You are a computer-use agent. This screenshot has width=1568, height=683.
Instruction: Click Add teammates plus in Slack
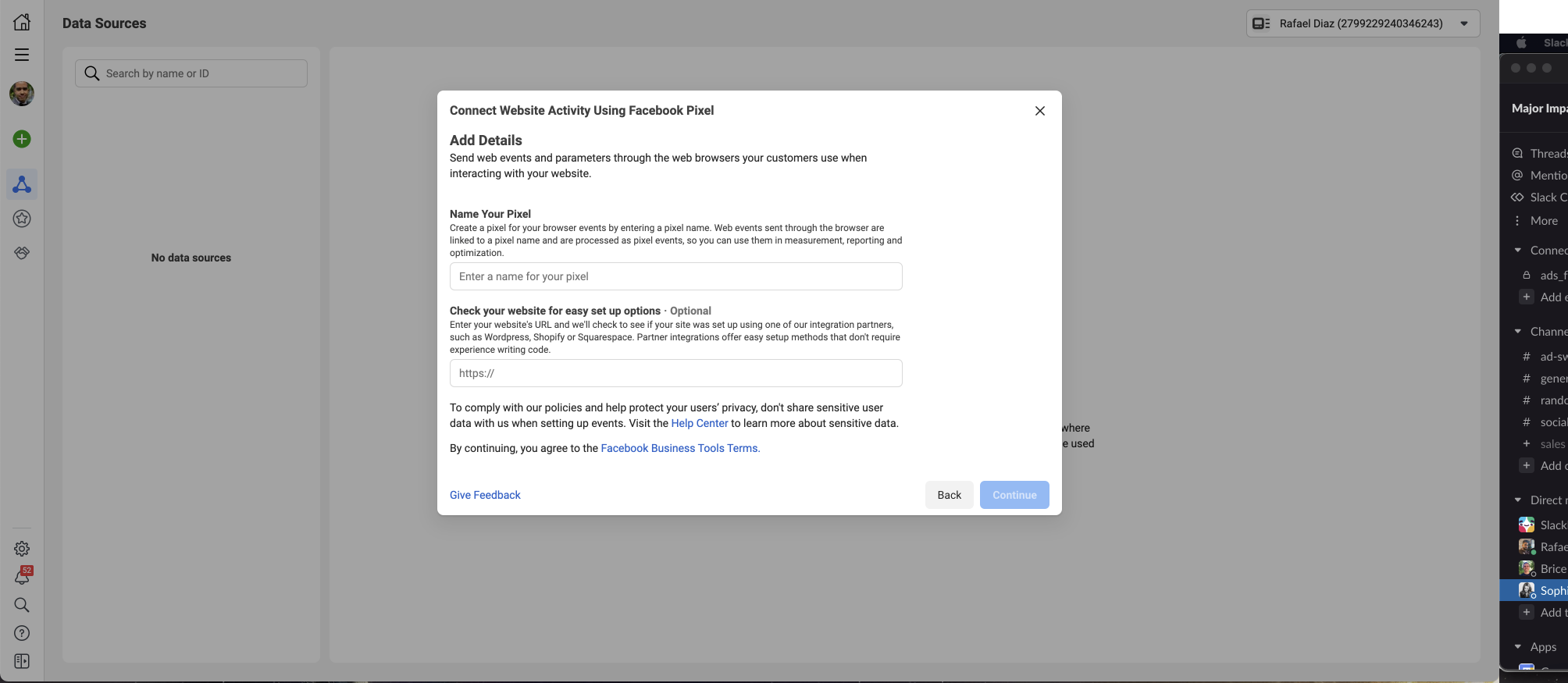pyautogui.click(x=1527, y=612)
